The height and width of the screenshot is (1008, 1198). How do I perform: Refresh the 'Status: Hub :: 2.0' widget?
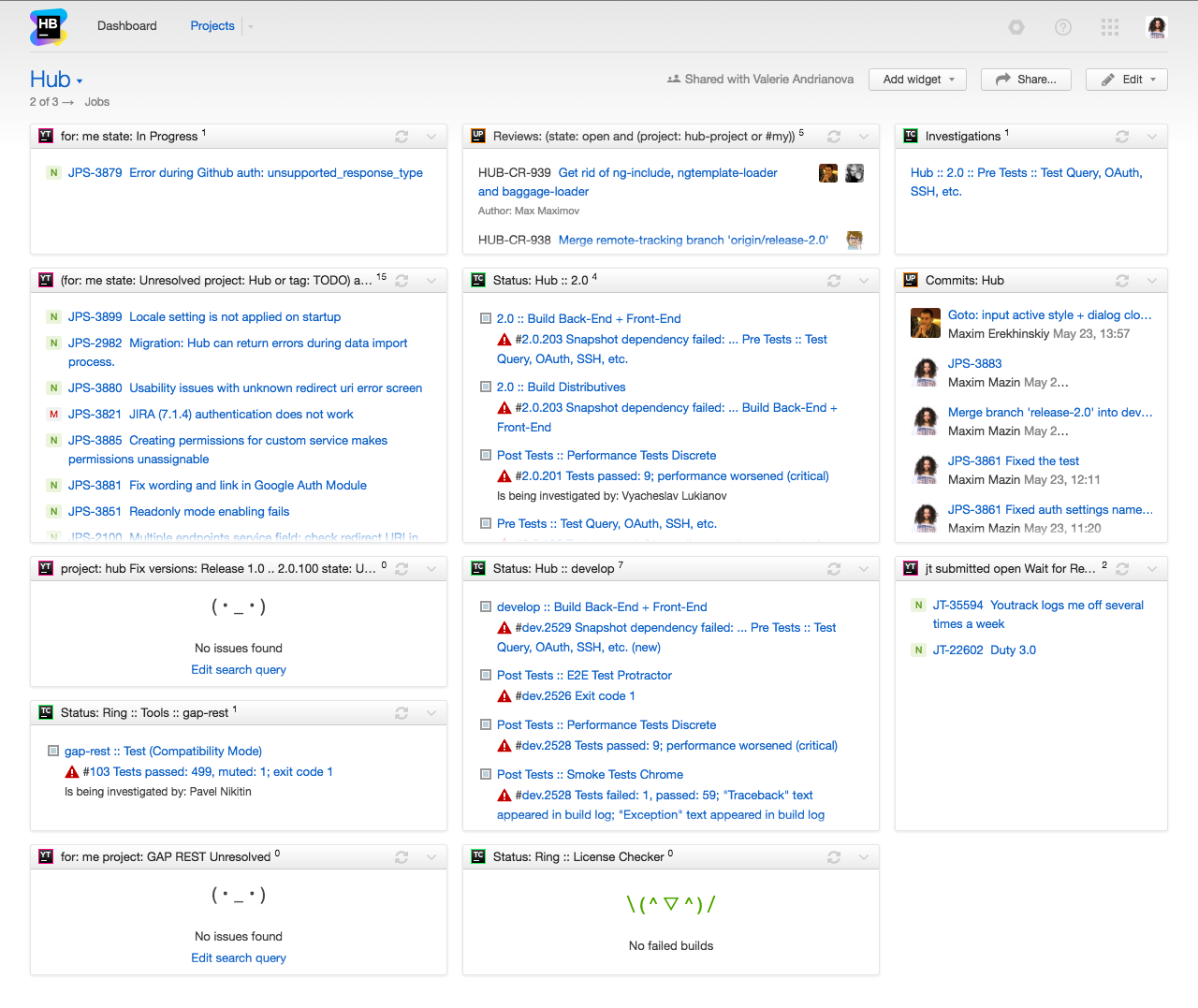coord(834,281)
